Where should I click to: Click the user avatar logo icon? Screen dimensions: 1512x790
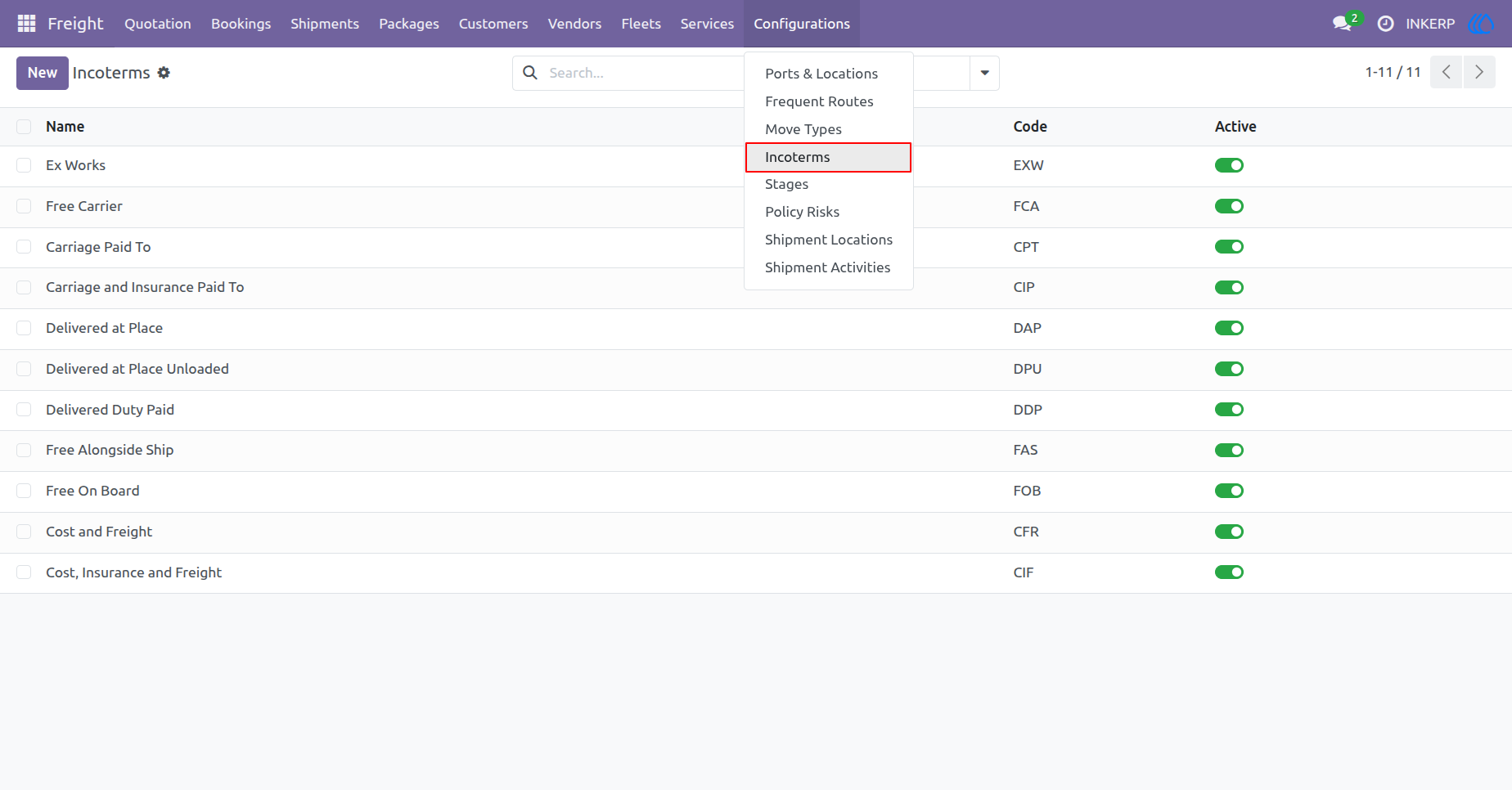[x=1482, y=24]
